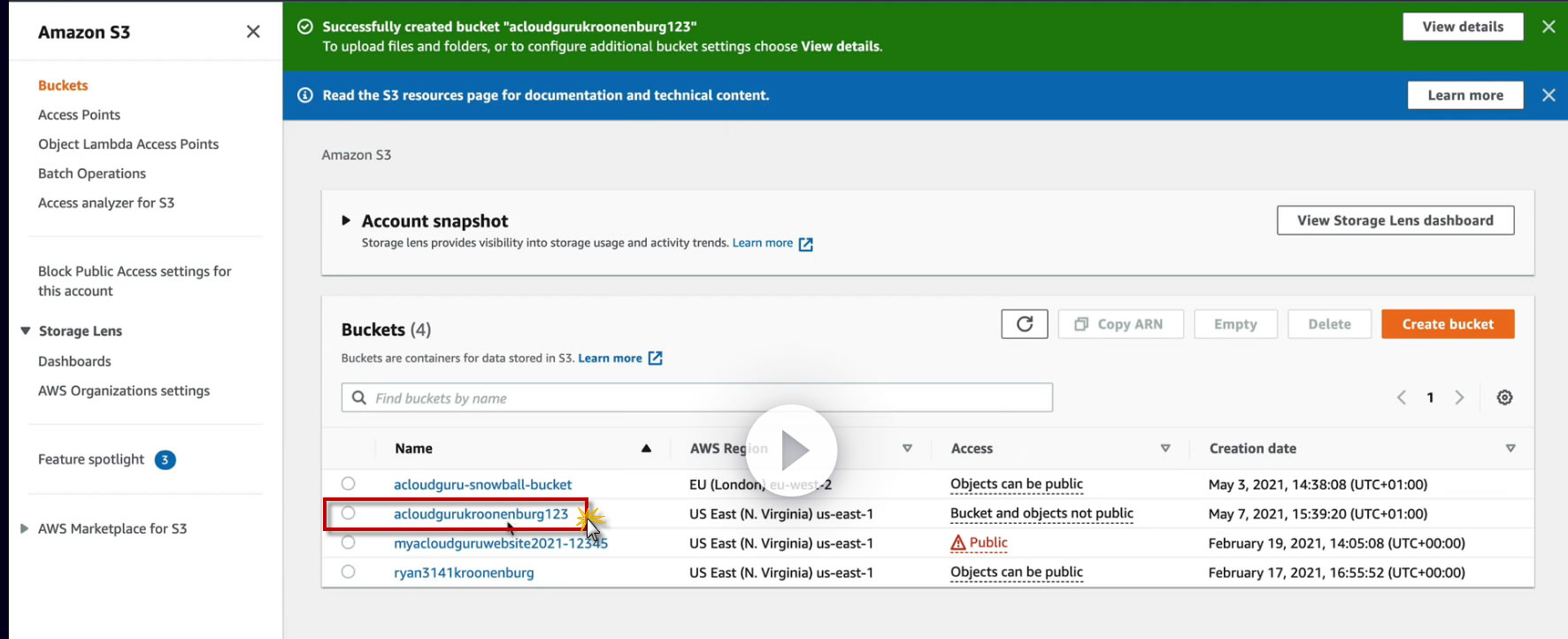1568x639 pixels.
Task: Click the current page number 1
Action: (x=1430, y=397)
